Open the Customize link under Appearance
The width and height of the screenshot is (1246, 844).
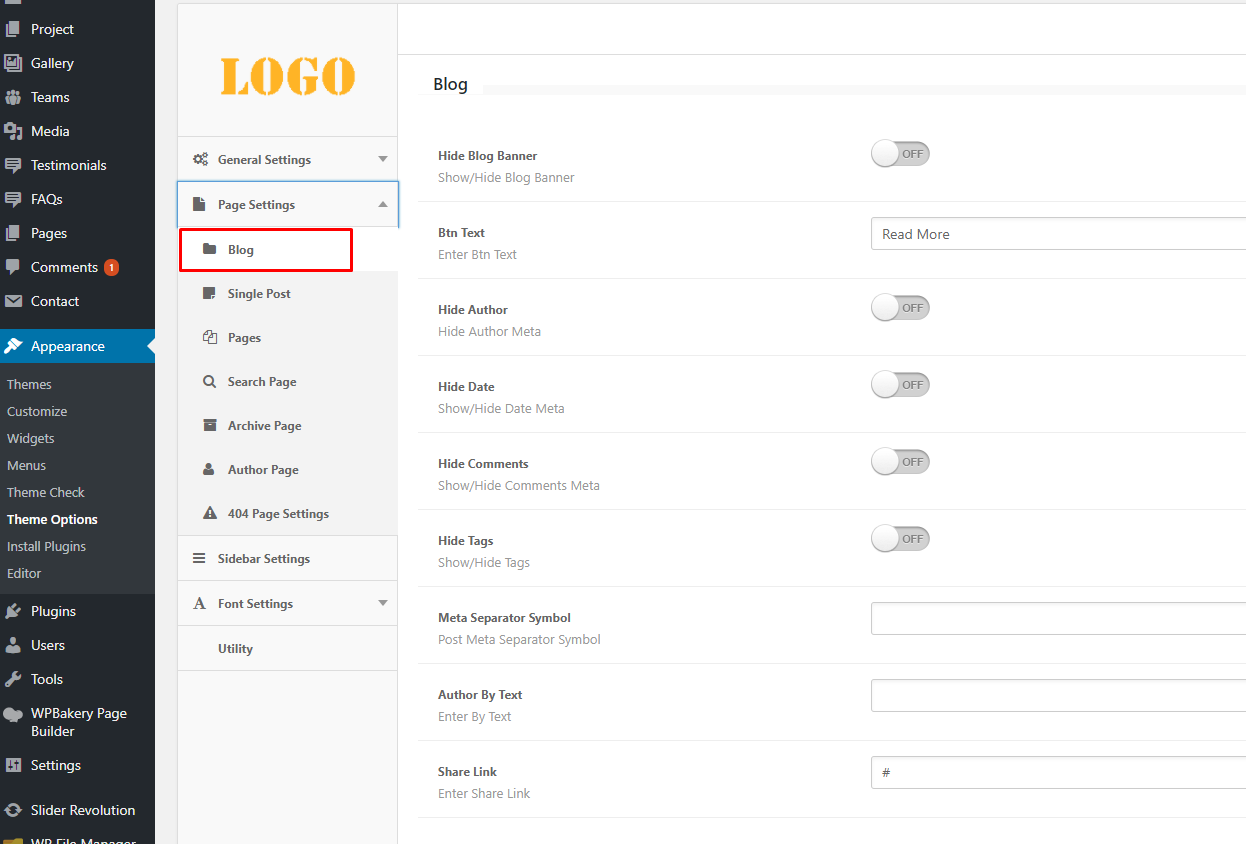(37, 411)
